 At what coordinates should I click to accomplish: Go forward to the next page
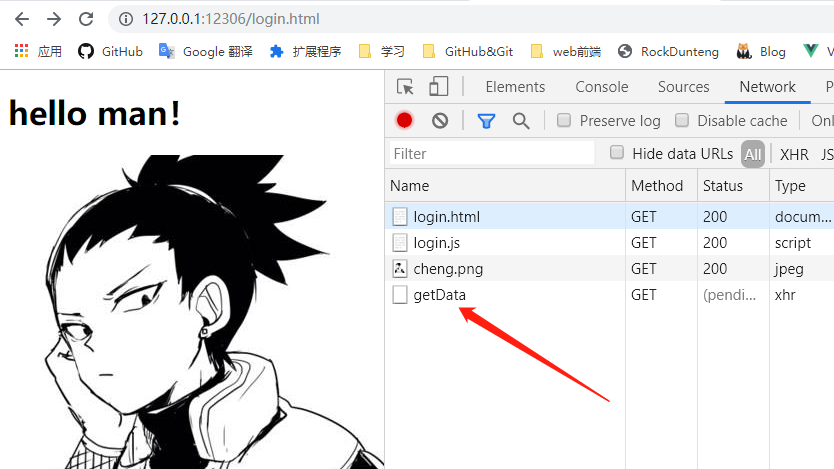click(x=54, y=19)
